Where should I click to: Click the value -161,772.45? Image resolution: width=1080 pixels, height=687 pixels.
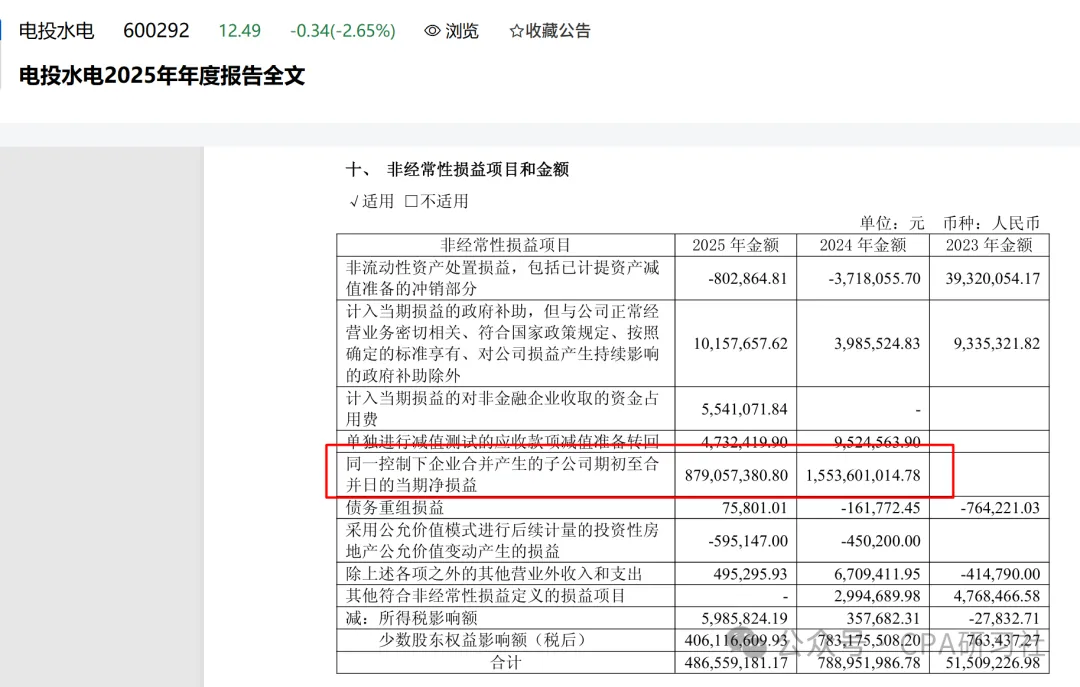click(881, 508)
